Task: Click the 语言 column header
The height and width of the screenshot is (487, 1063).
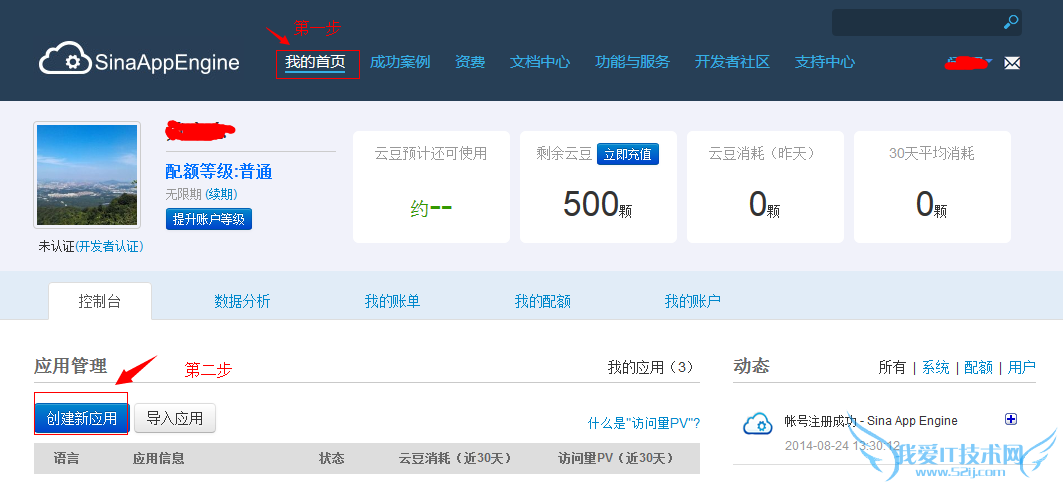Action: (66, 459)
